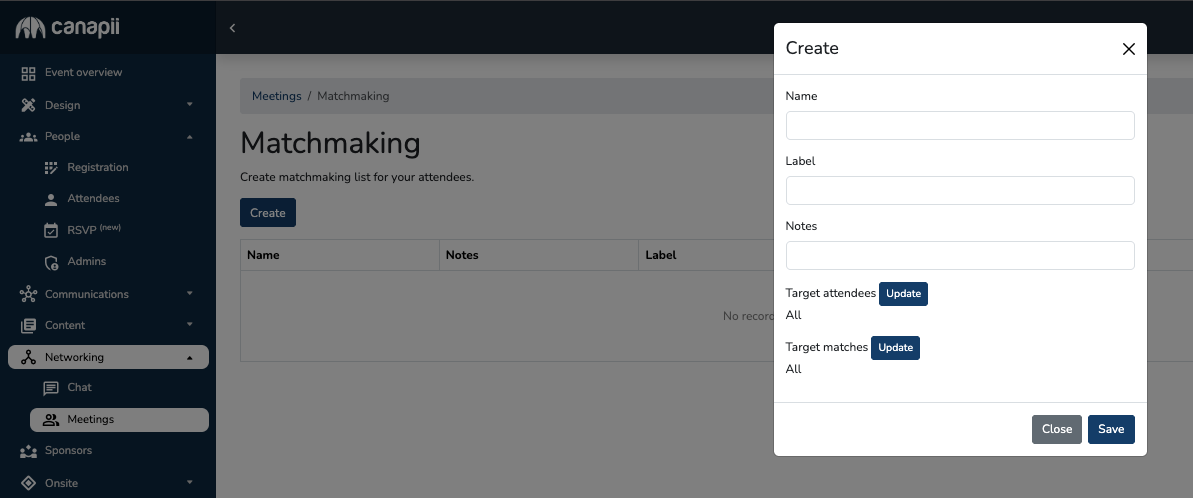Image resolution: width=1193 pixels, height=498 pixels.
Task: Click the Registration icon in sidebar
Action: pyautogui.click(x=51, y=168)
